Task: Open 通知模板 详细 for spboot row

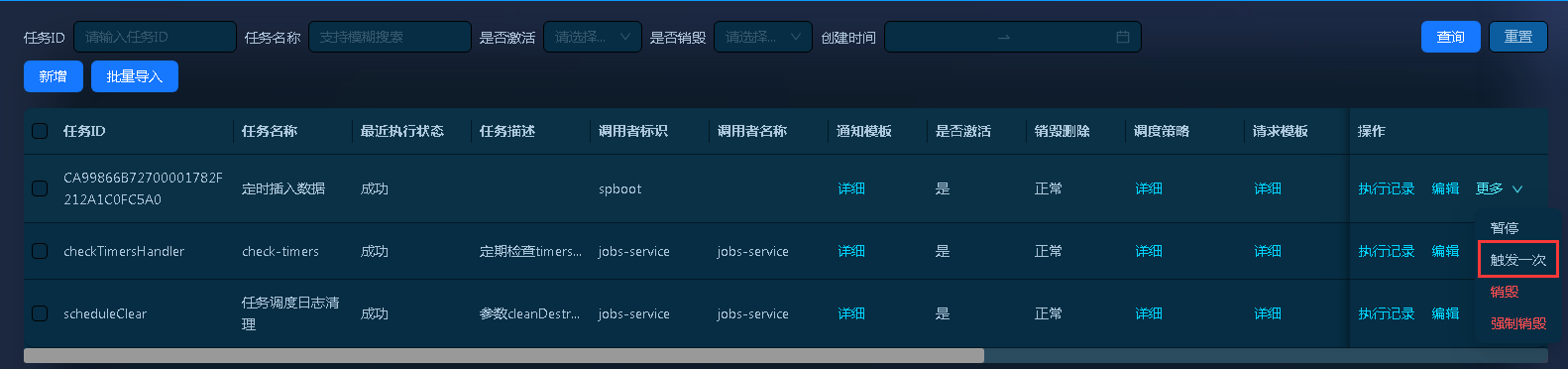Action: (x=851, y=188)
